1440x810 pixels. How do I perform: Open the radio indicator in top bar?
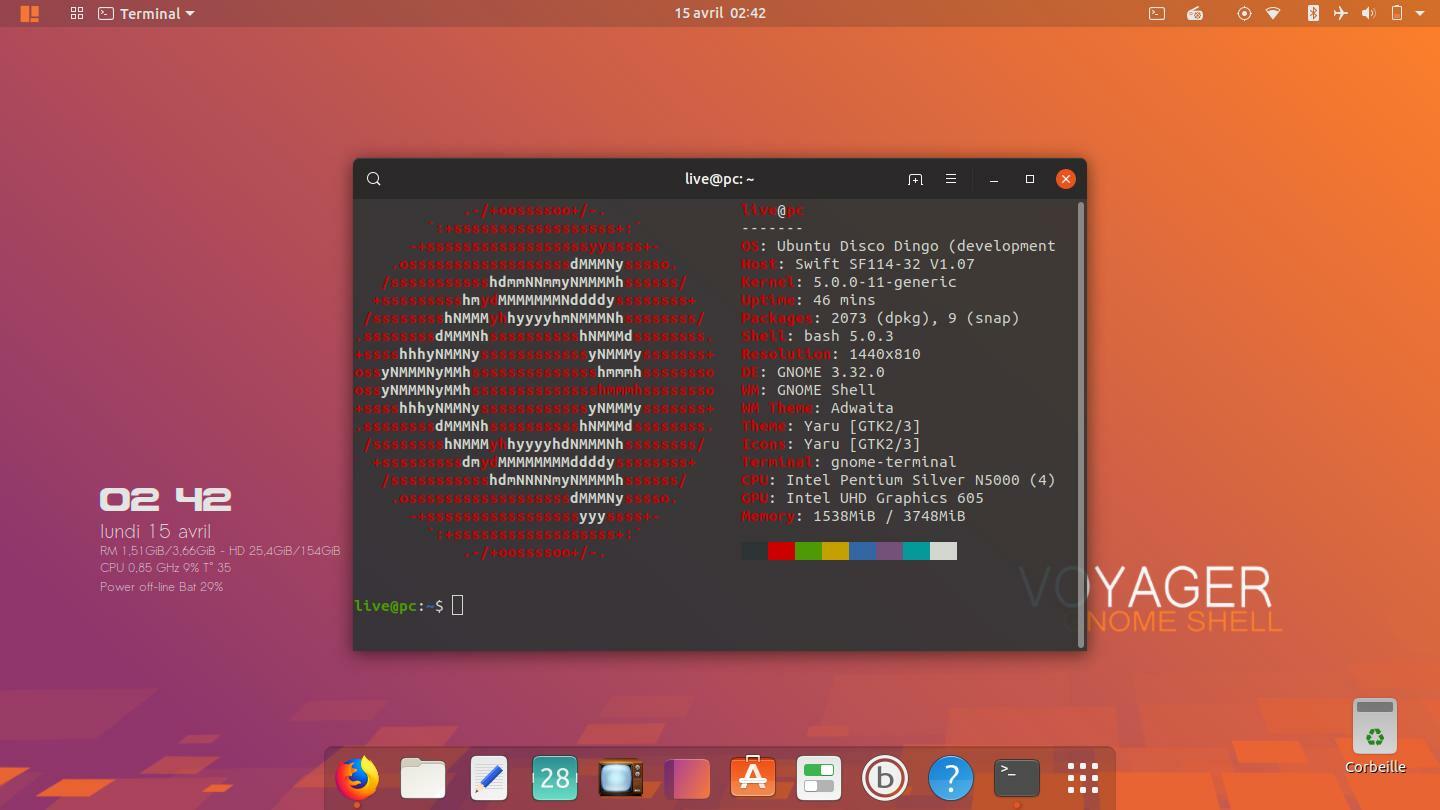pos(1195,14)
